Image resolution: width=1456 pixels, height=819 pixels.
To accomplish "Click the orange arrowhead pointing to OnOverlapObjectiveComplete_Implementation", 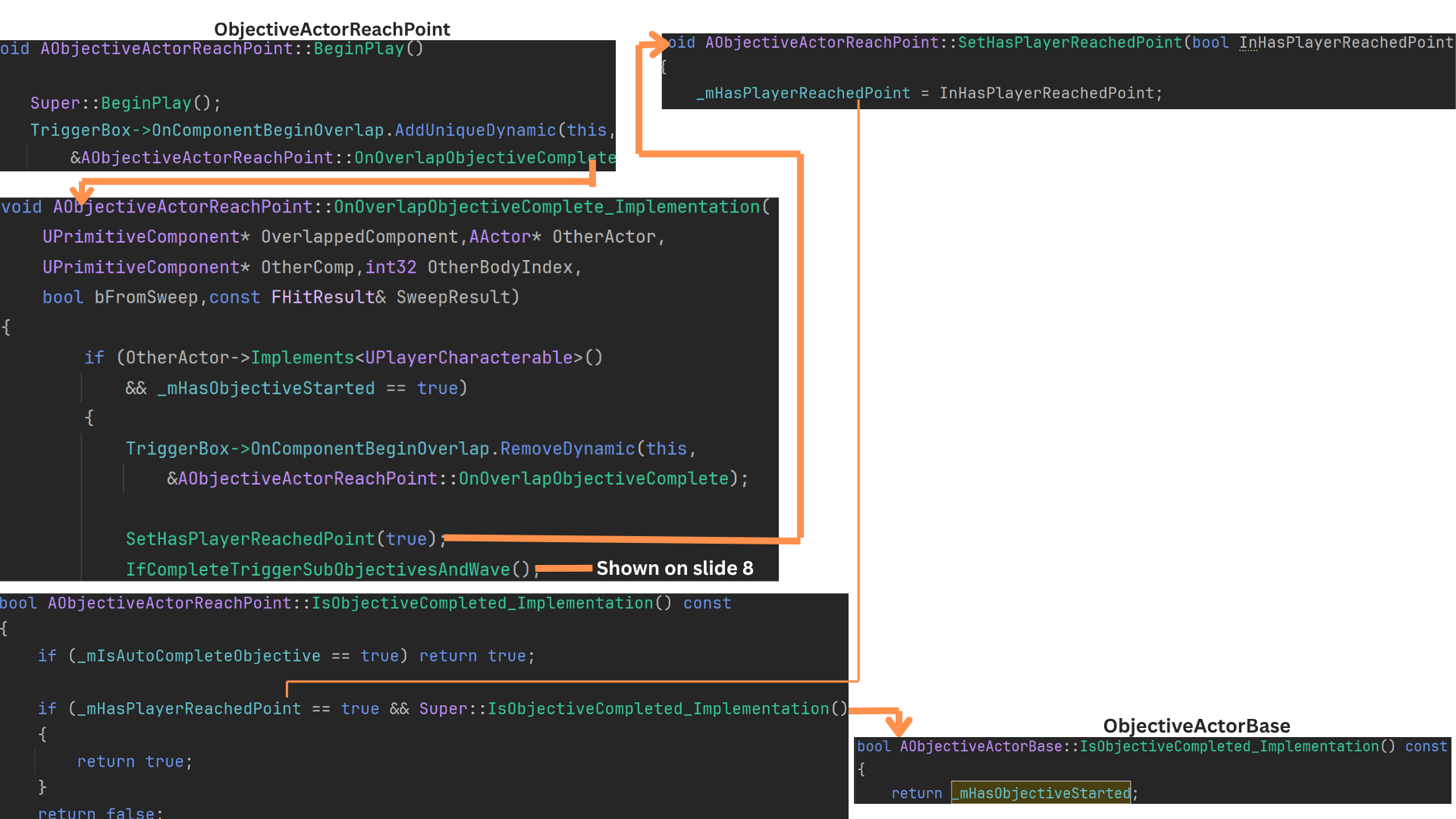I will click(x=82, y=192).
